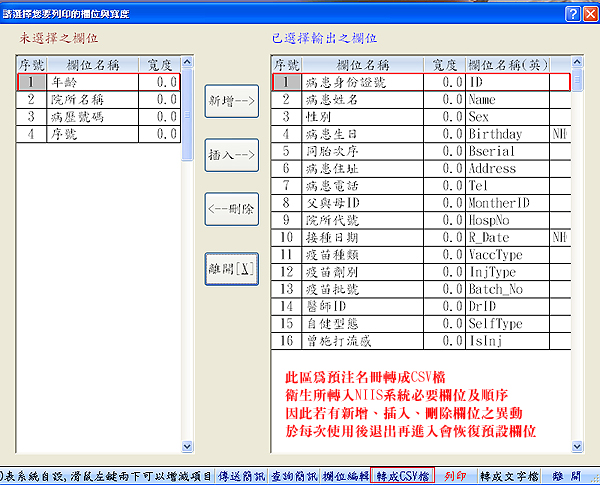Viewport: 600px width, 485px height.
Task: Click 傳送簡訊 in the bottom bar
Action: (241, 476)
